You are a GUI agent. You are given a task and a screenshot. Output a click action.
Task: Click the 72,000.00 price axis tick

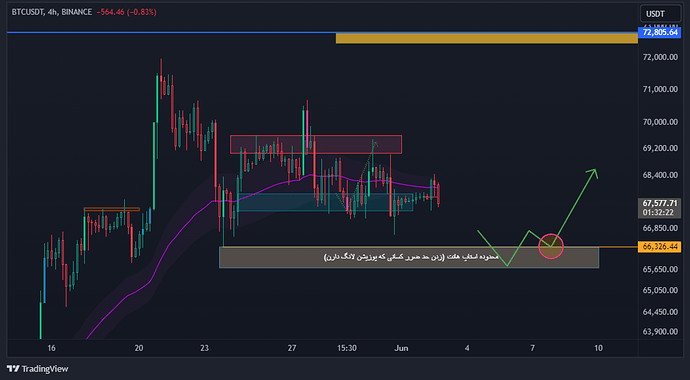tap(660, 57)
